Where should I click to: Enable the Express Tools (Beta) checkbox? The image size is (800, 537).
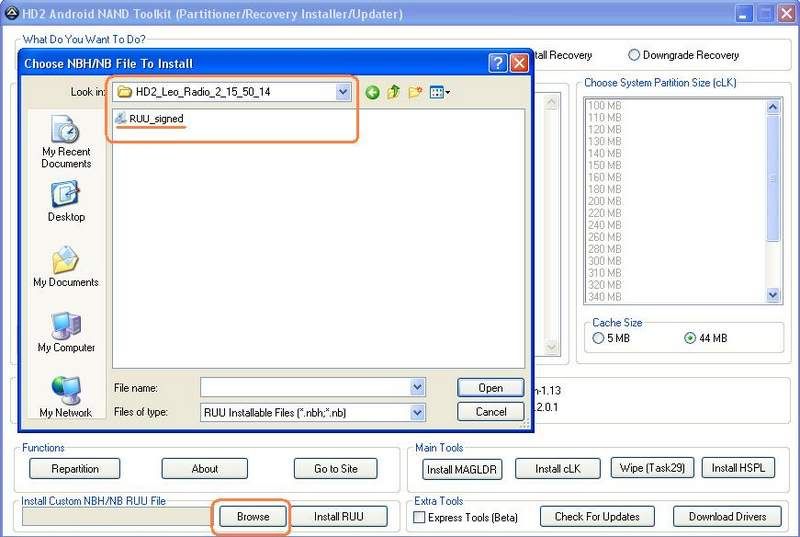point(420,517)
